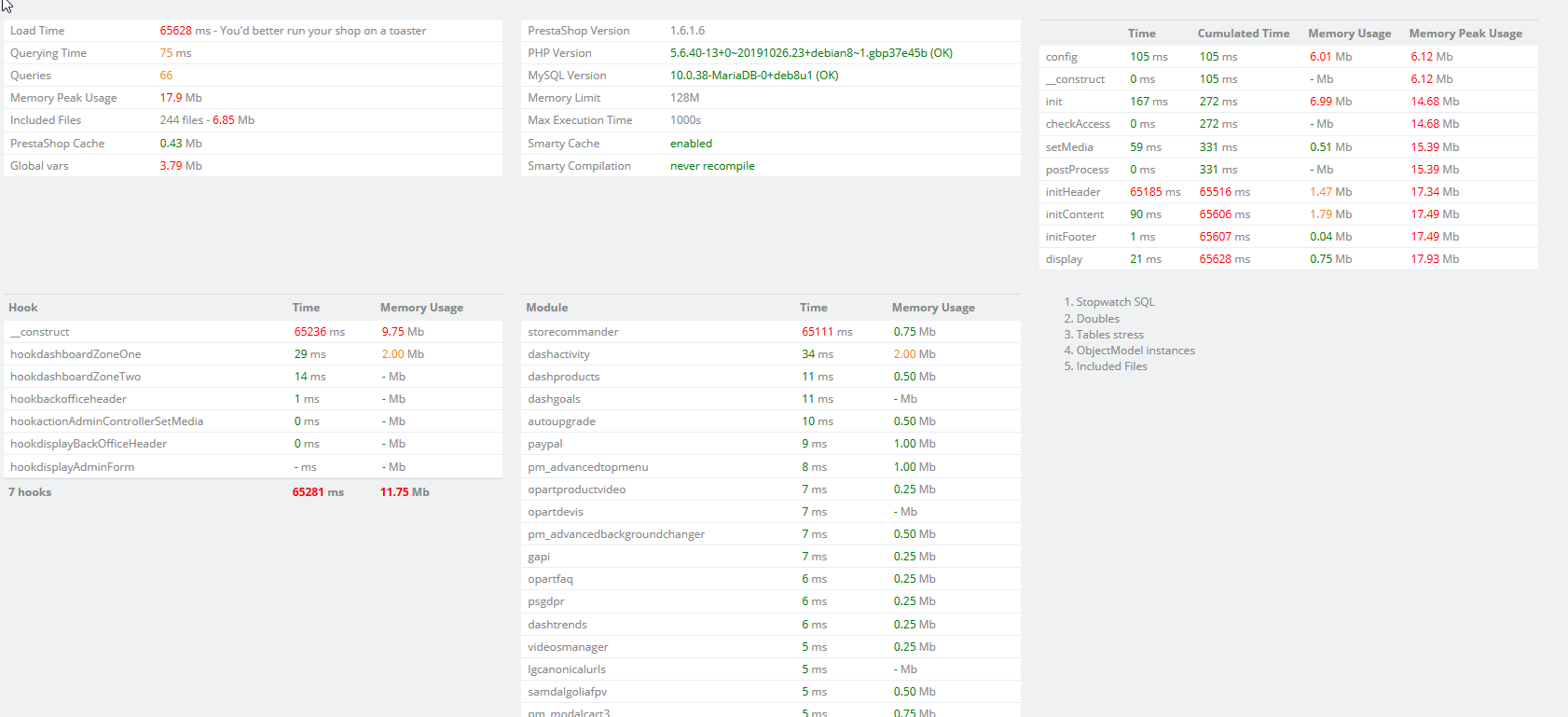
Task: Click the Queries count 66
Action: click(166, 76)
